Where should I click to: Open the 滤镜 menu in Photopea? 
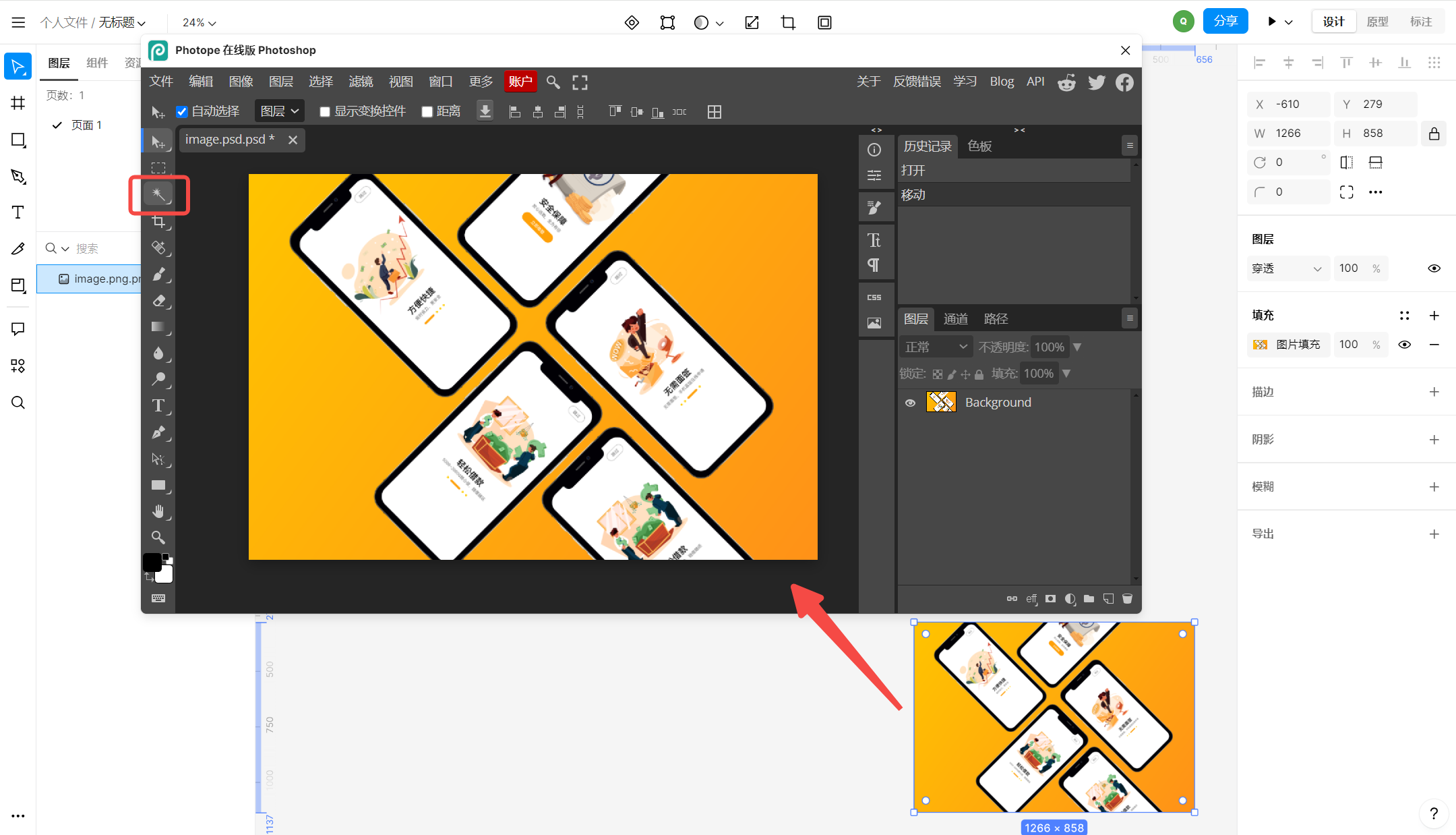point(361,82)
